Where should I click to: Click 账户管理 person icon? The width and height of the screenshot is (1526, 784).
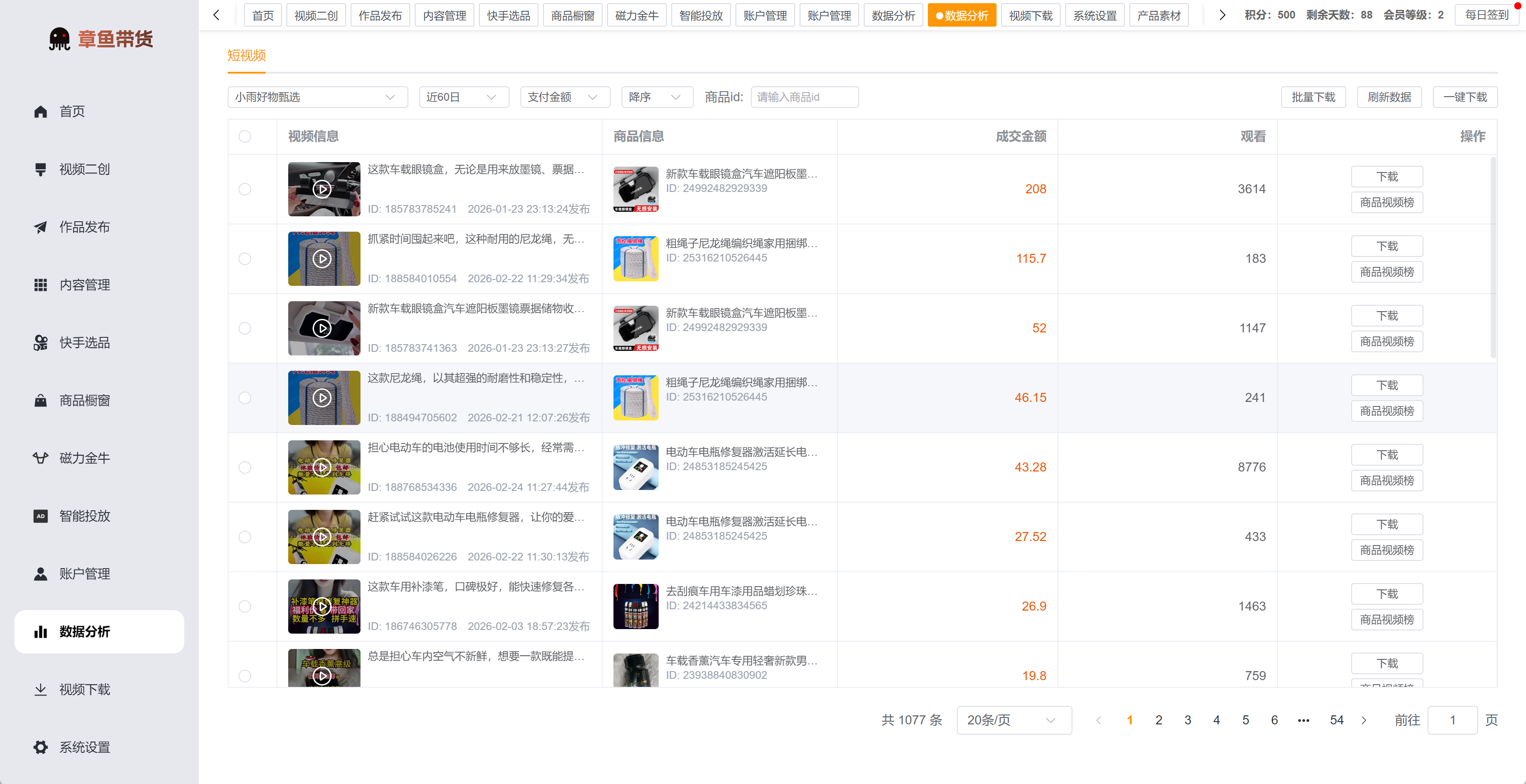(40, 574)
